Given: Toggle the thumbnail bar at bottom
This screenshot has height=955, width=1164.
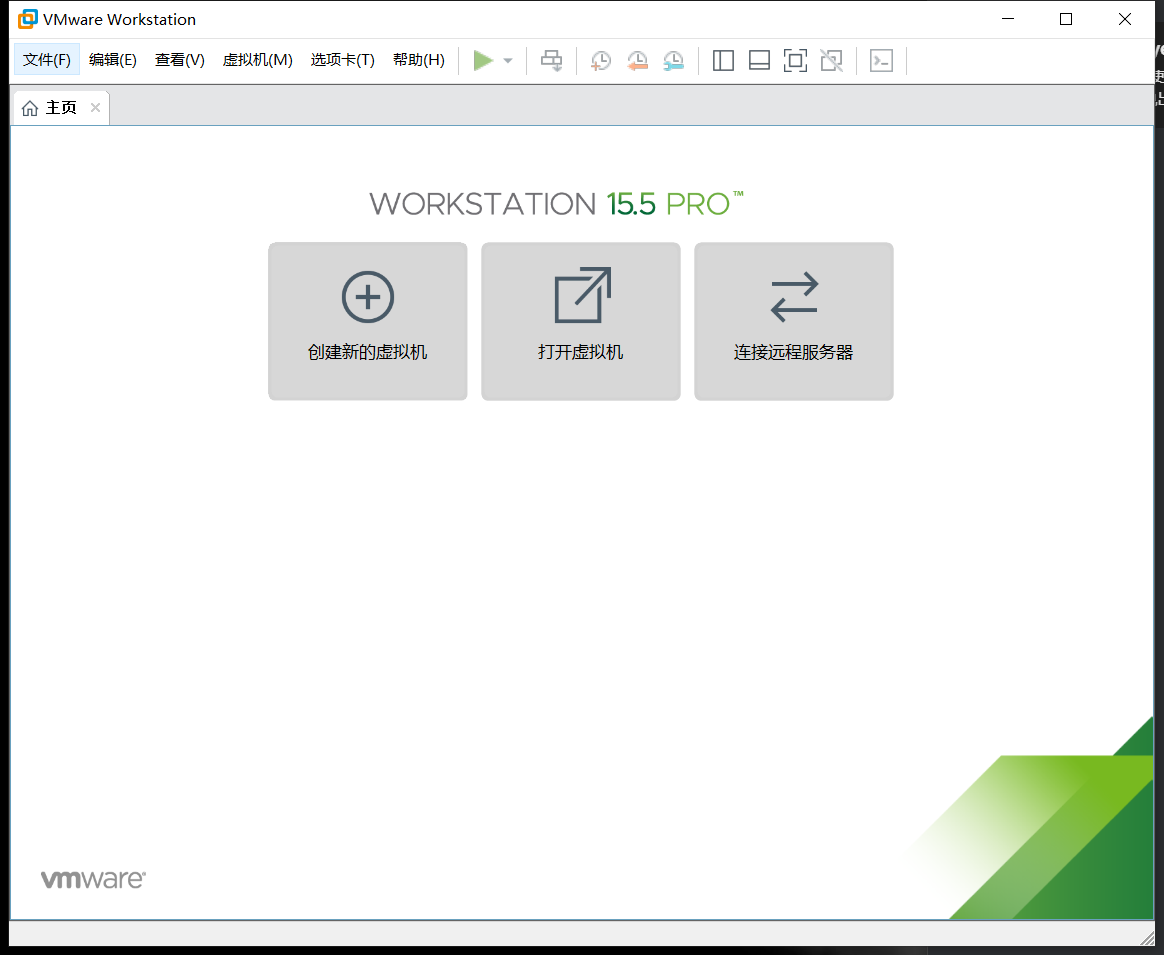Looking at the screenshot, I should [759, 60].
